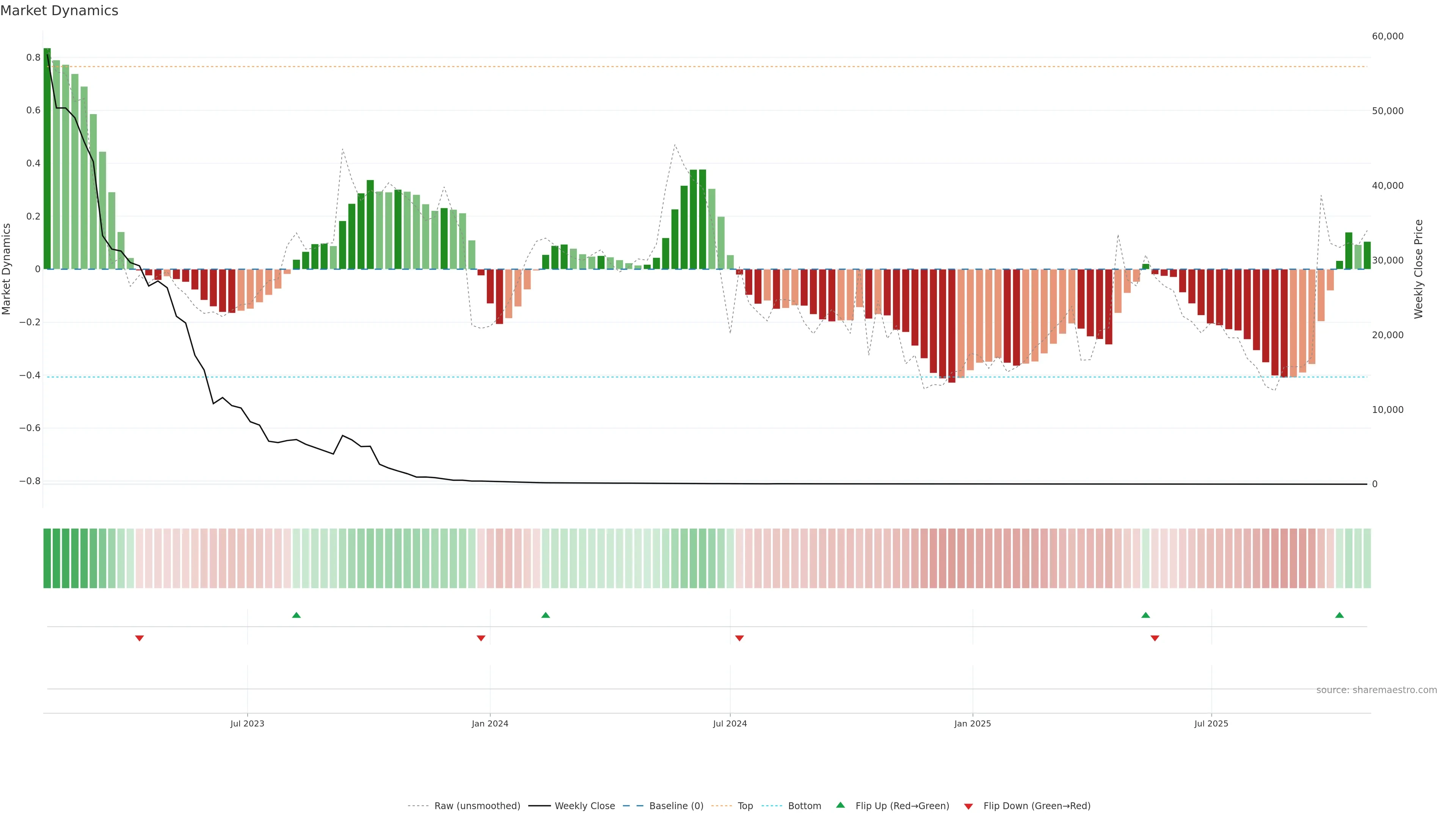This screenshot has height=819, width=1456.
Task: Click the darkest green leftmost heatmap strip cell
Action: (47, 559)
